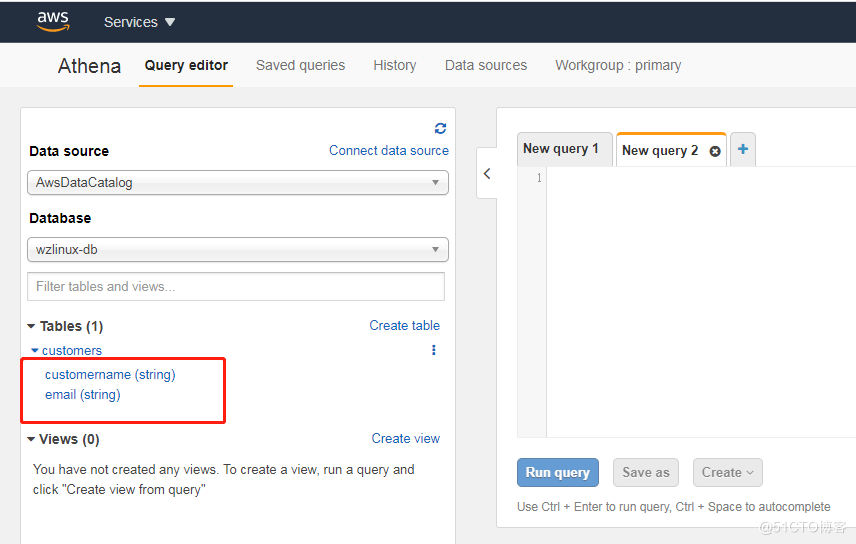Click the Save as button
Viewport: 856px width, 544px height.
[x=646, y=472]
